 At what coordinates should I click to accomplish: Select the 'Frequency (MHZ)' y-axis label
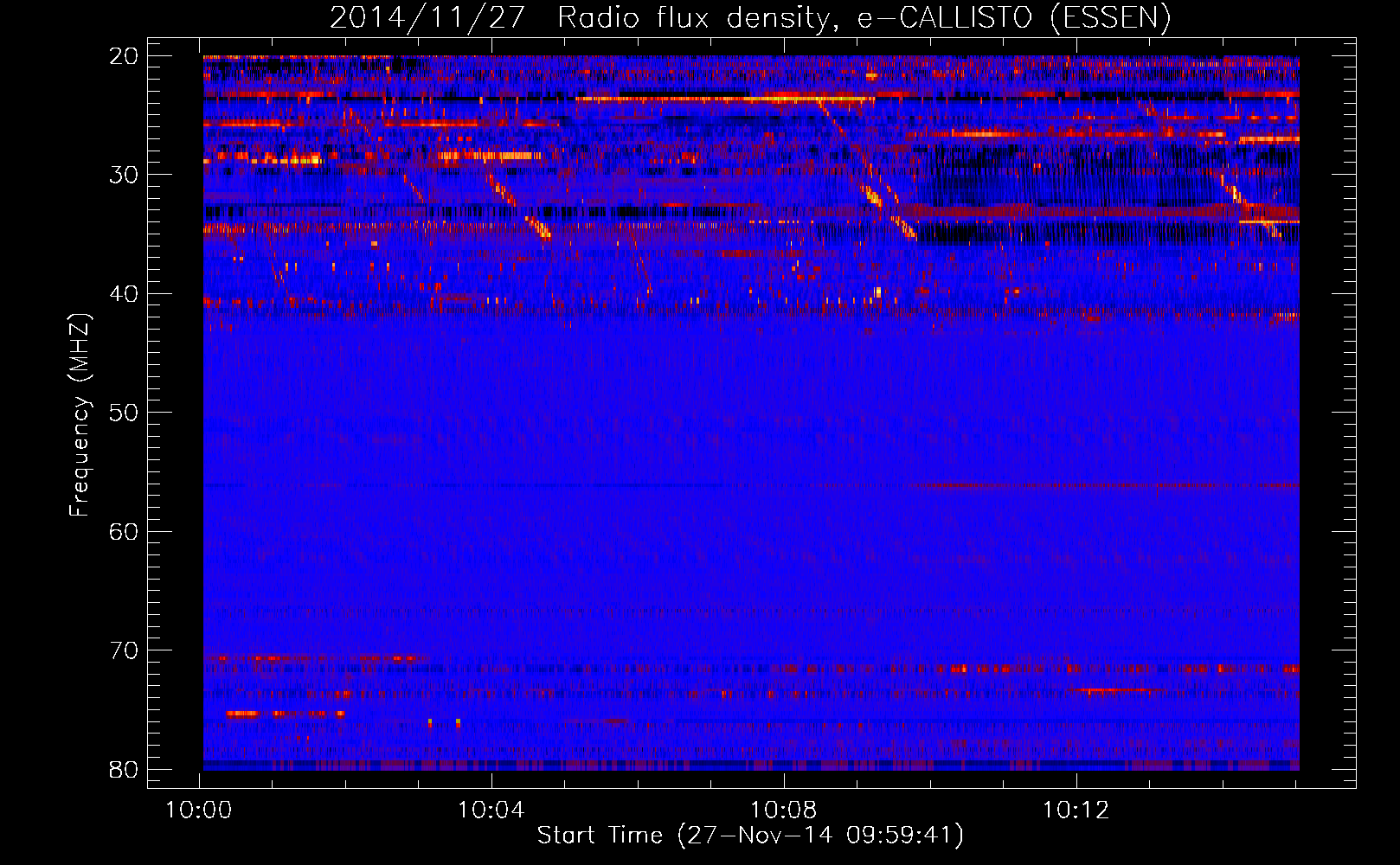(x=79, y=415)
